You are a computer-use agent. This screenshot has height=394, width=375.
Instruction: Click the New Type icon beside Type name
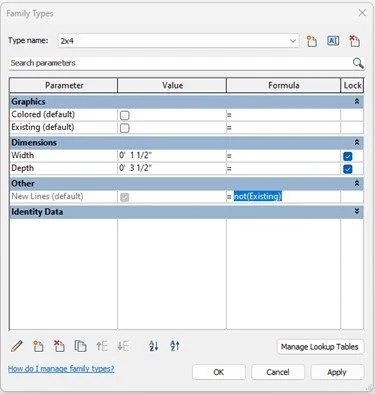coord(312,41)
